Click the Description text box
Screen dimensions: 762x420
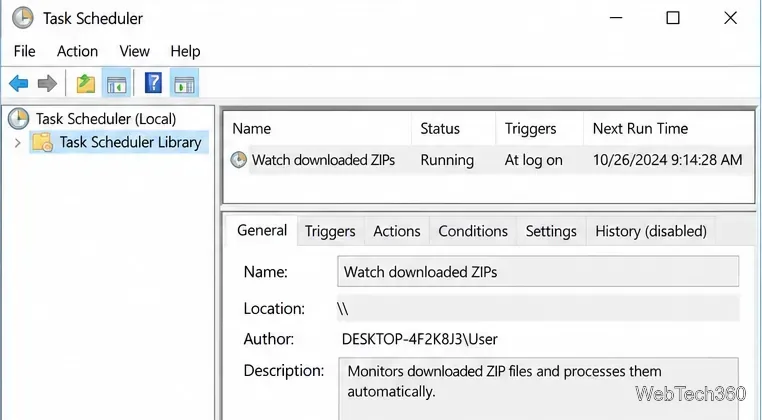coord(538,389)
